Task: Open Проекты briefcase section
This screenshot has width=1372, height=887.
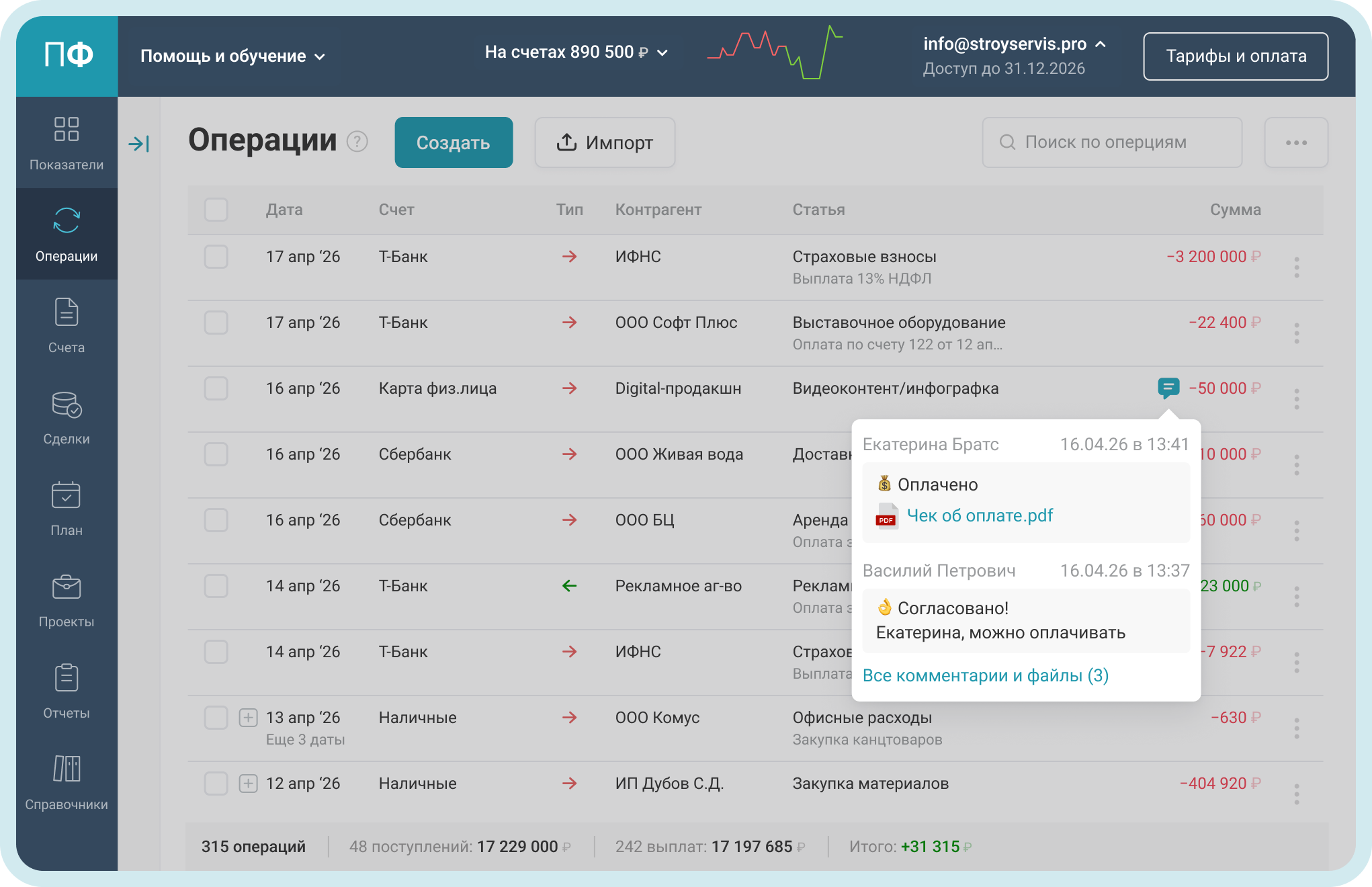Action: point(67,599)
